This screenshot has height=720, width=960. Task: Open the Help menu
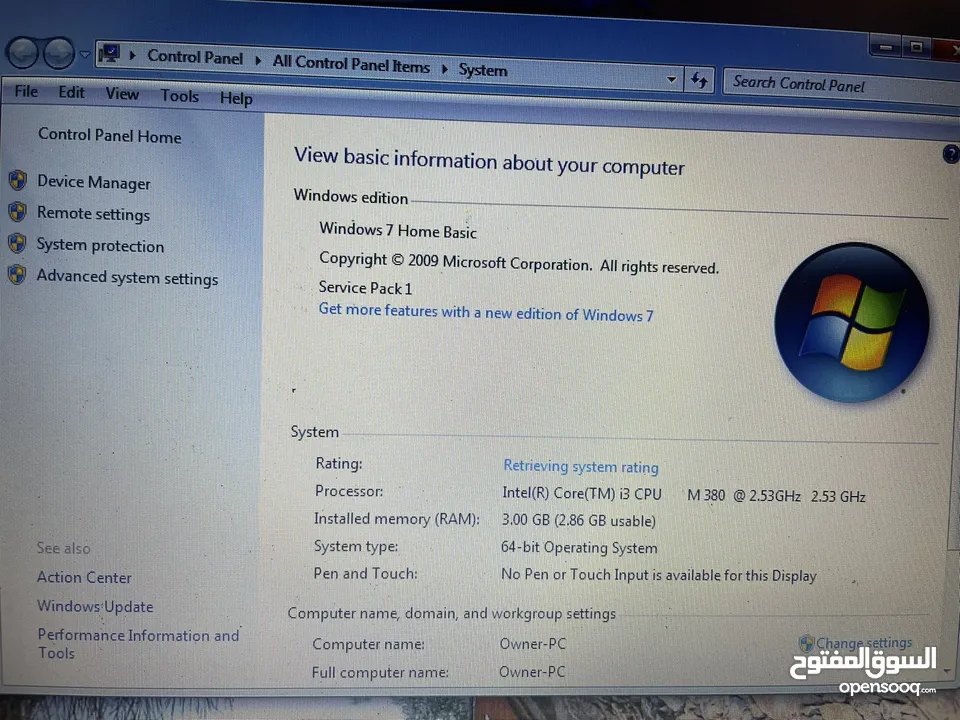pos(236,98)
